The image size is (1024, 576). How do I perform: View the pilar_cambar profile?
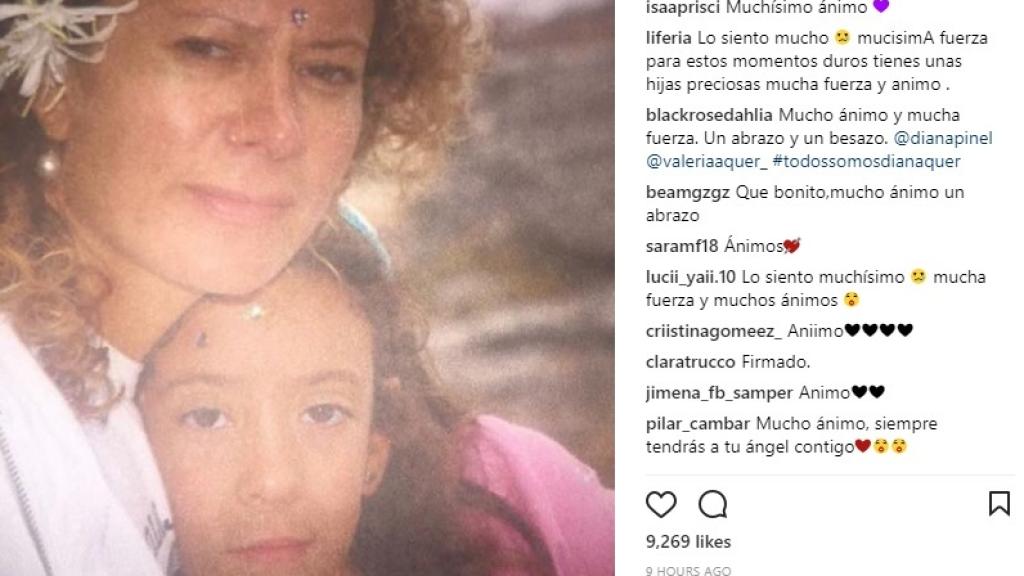[x=697, y=424]
